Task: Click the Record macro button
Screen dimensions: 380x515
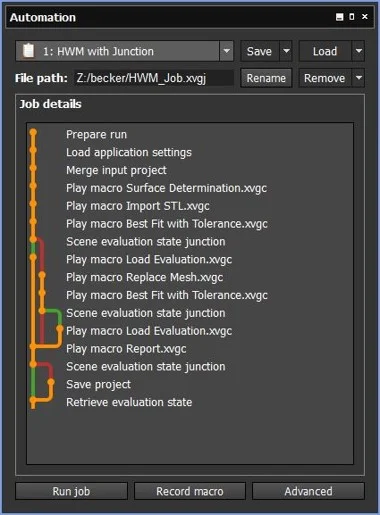Action: 190,491
